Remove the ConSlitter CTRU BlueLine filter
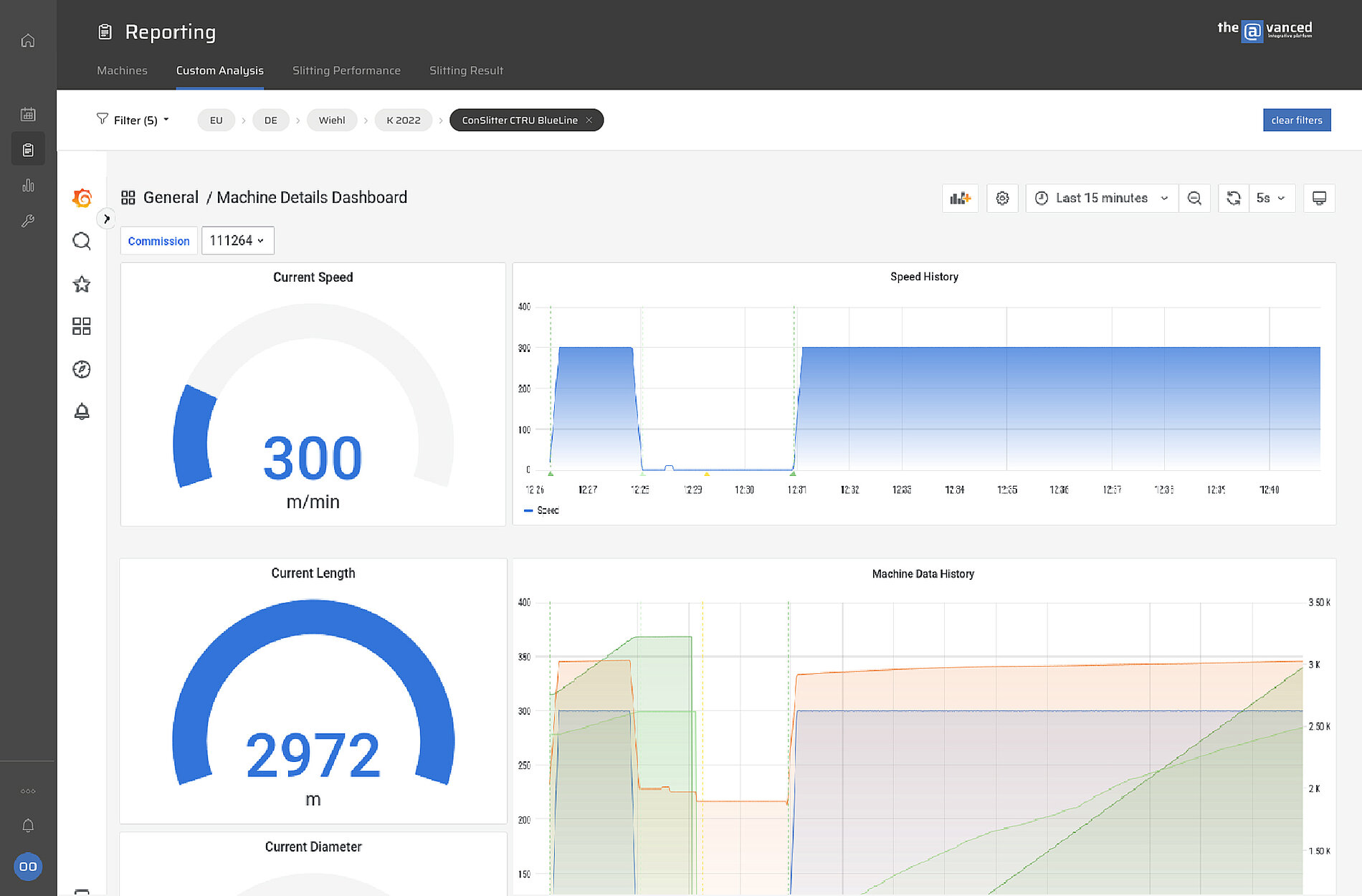 click(589, 120)
